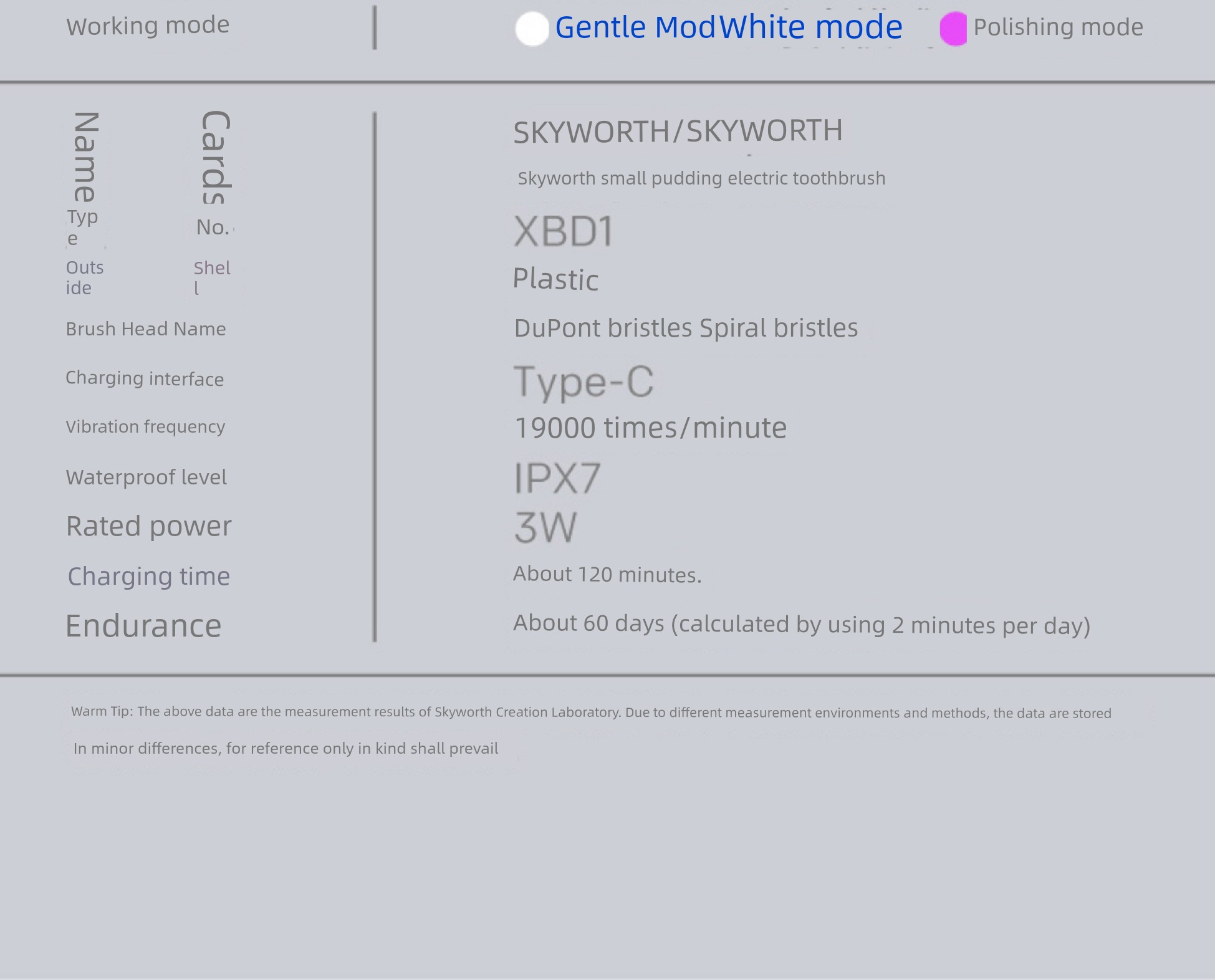
Task: Click the 'SKYWORTH/SKYWORTH' brand value
Action: tap(678, 132)
